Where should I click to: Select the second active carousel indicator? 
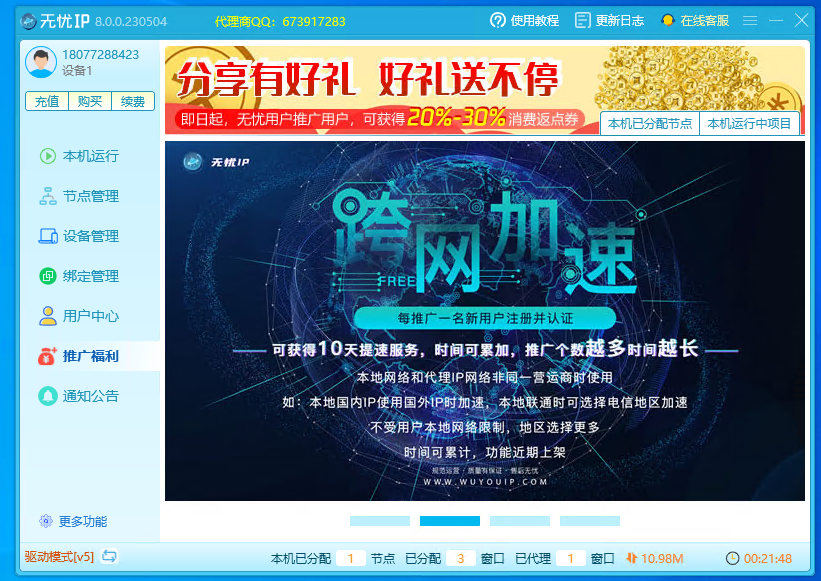coord(450,521)
